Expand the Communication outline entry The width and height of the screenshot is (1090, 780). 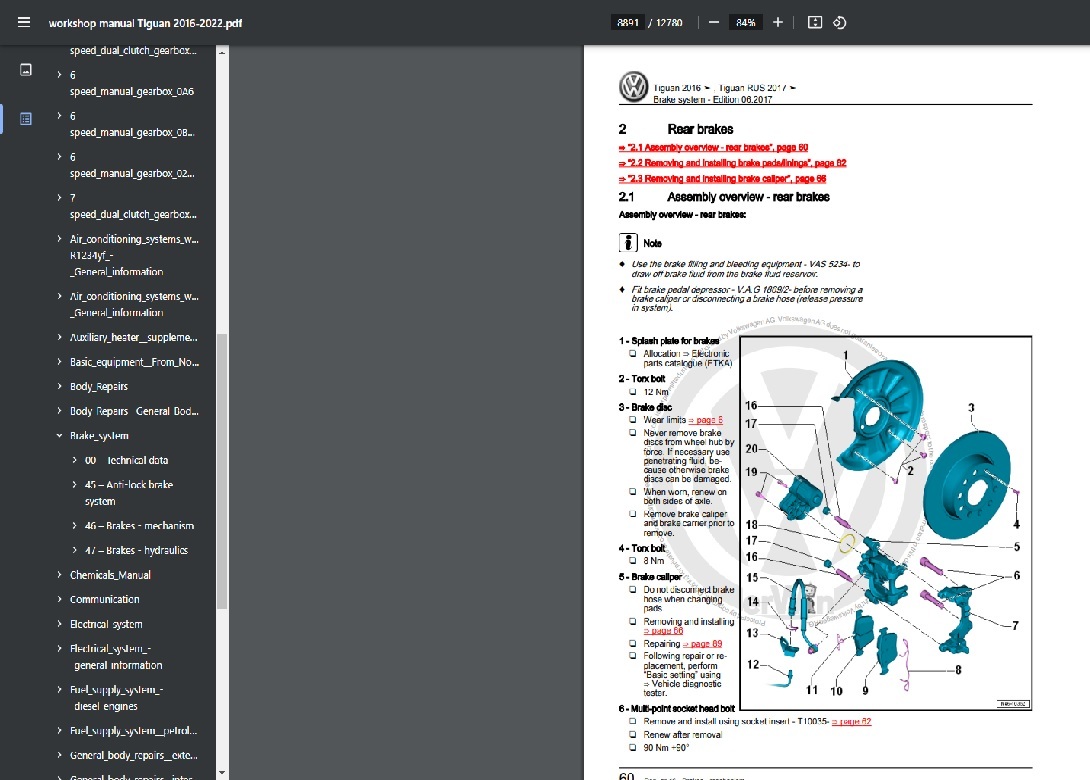click(59, 599)
